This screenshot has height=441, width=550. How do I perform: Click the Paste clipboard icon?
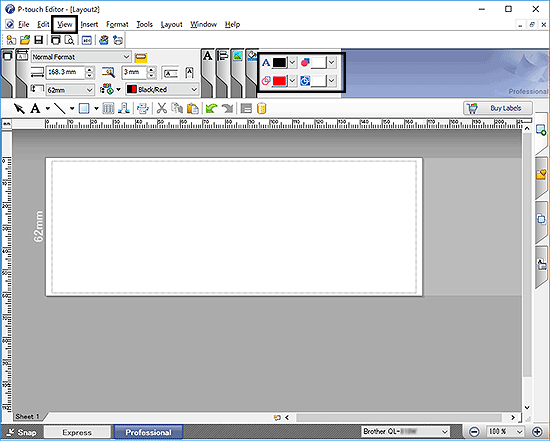pyautogui.click(x=192, y=108)
